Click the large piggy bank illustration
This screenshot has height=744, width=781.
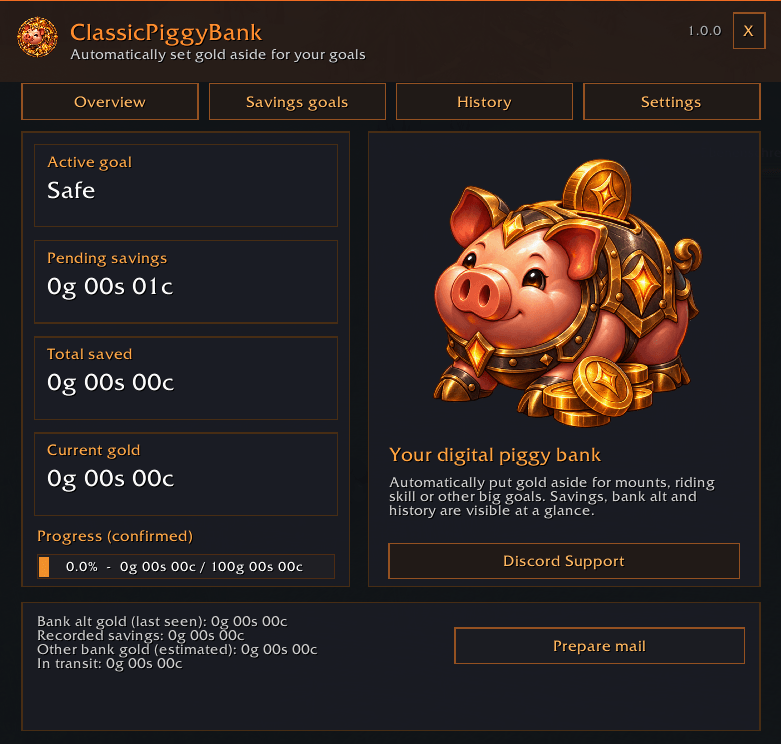point(567,293)
